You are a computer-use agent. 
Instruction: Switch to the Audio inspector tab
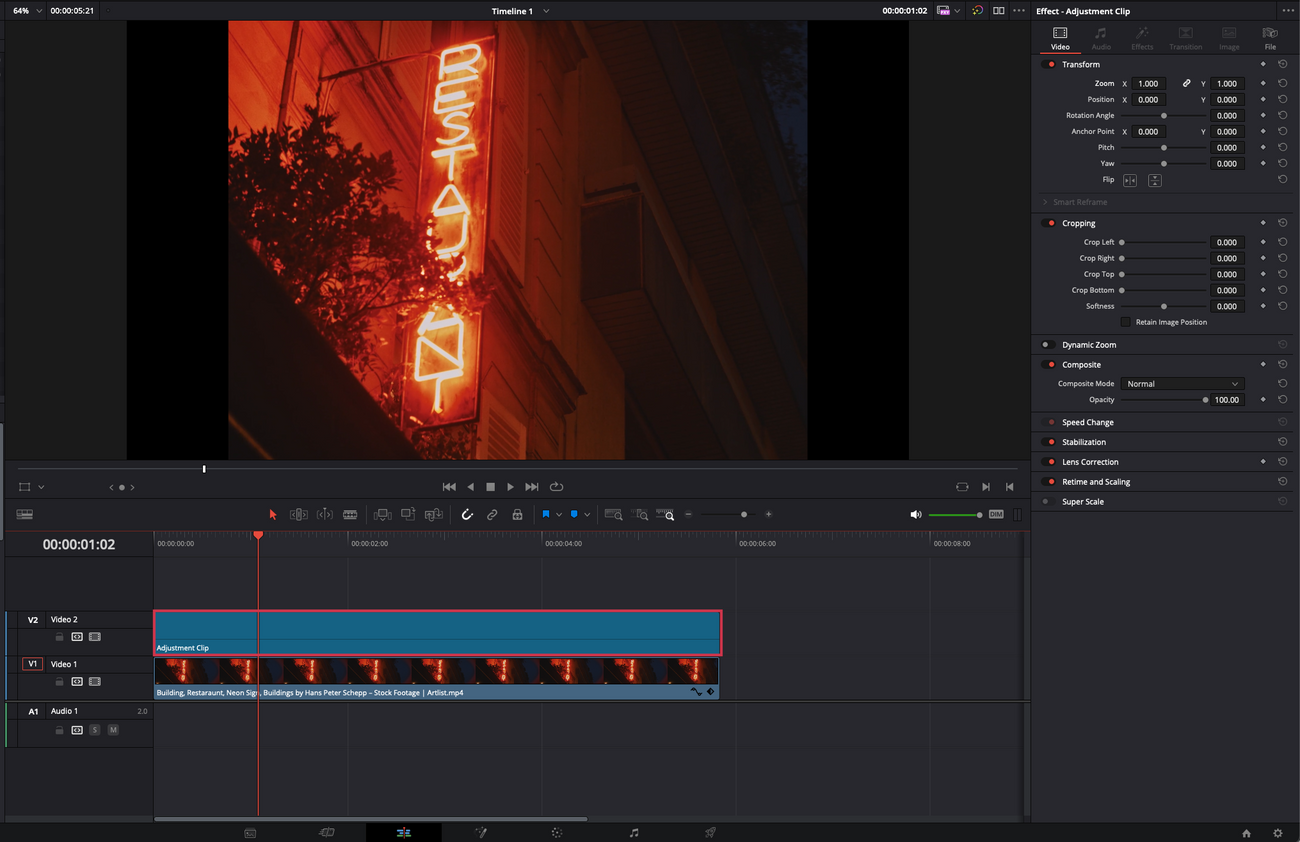1101,38
